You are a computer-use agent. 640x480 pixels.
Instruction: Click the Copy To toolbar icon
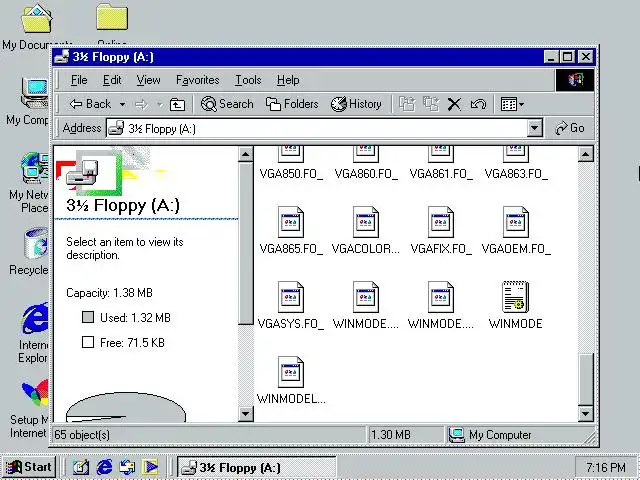pyautogui.click(x=431, y=104)
